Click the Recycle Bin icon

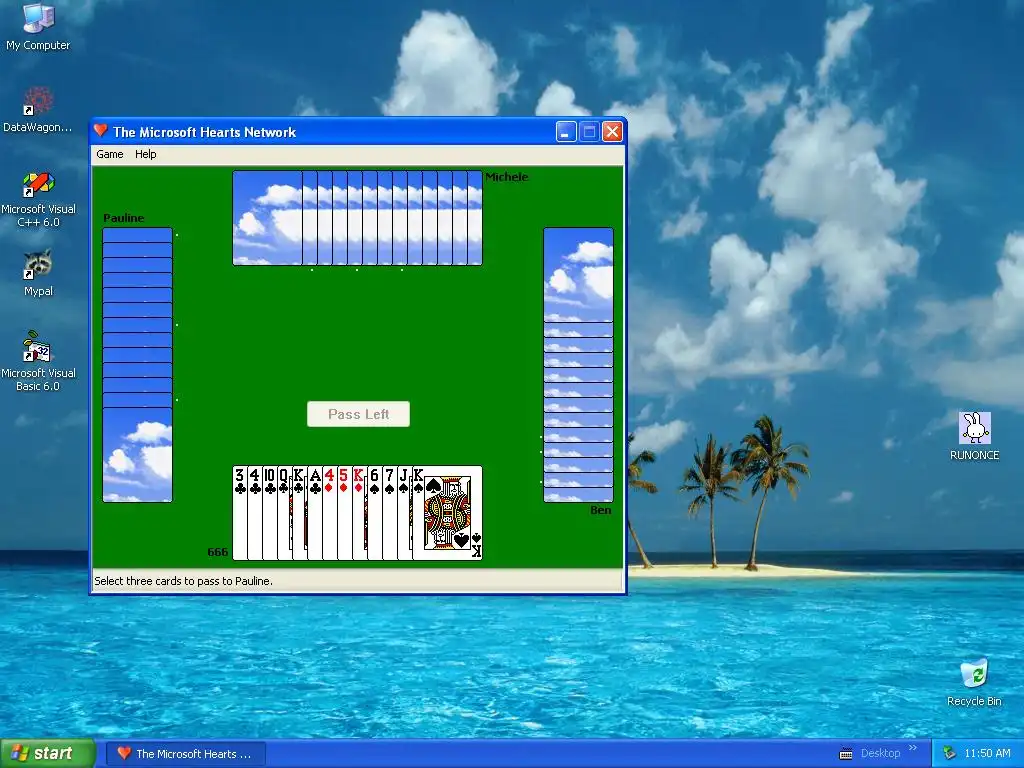[974, 682]
